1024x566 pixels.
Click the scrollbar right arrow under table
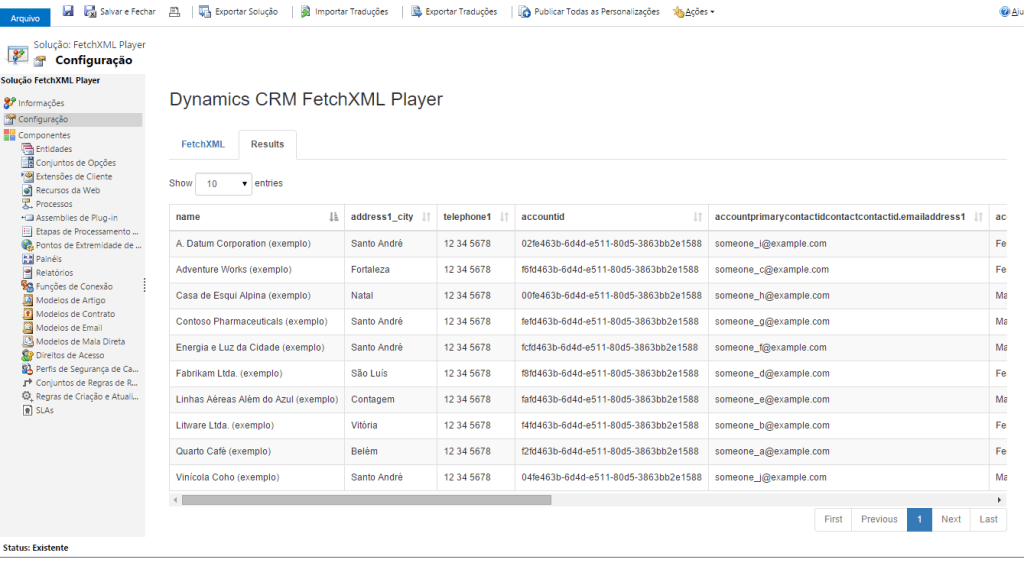[x=999, y=500]
